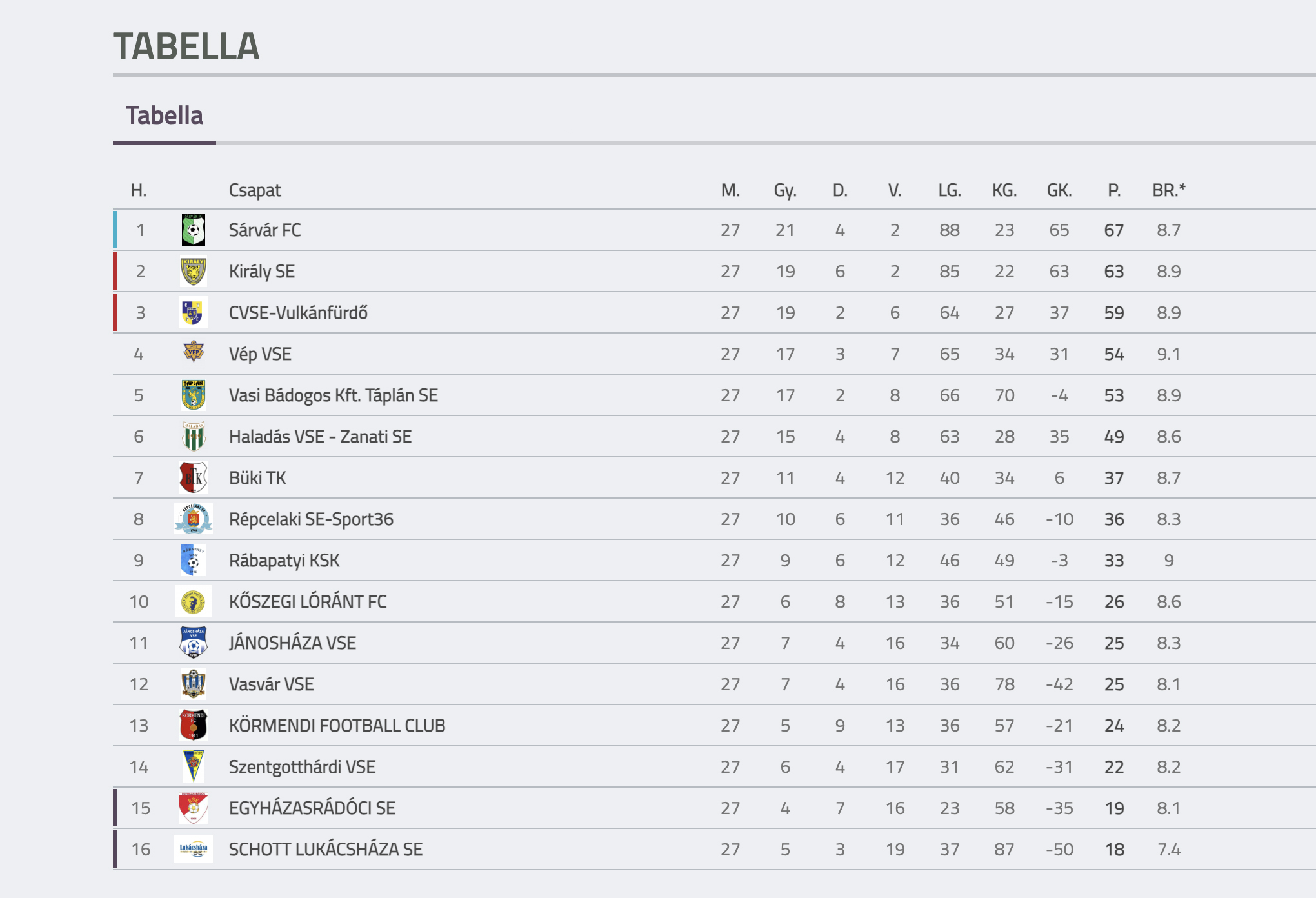Open the JÁNOSHÁZA VSE team page

pyautogui.click(x=292, y=643)
